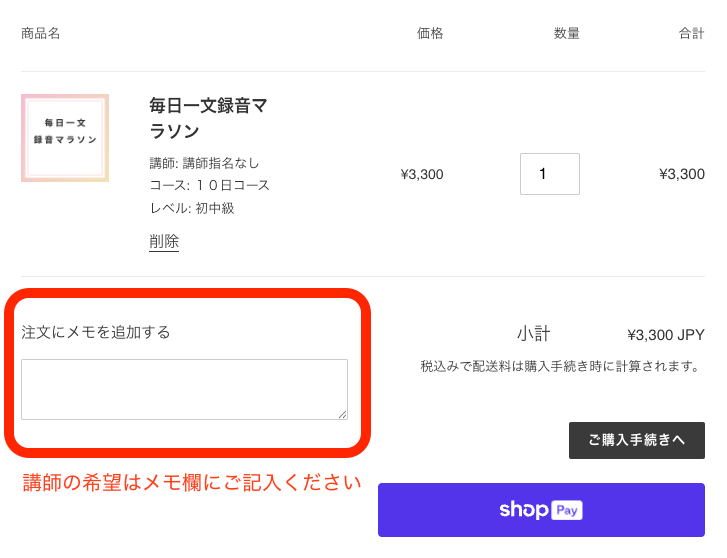727x558 pixels.
Task: Click the 商品名 column header
Action: 41,33
